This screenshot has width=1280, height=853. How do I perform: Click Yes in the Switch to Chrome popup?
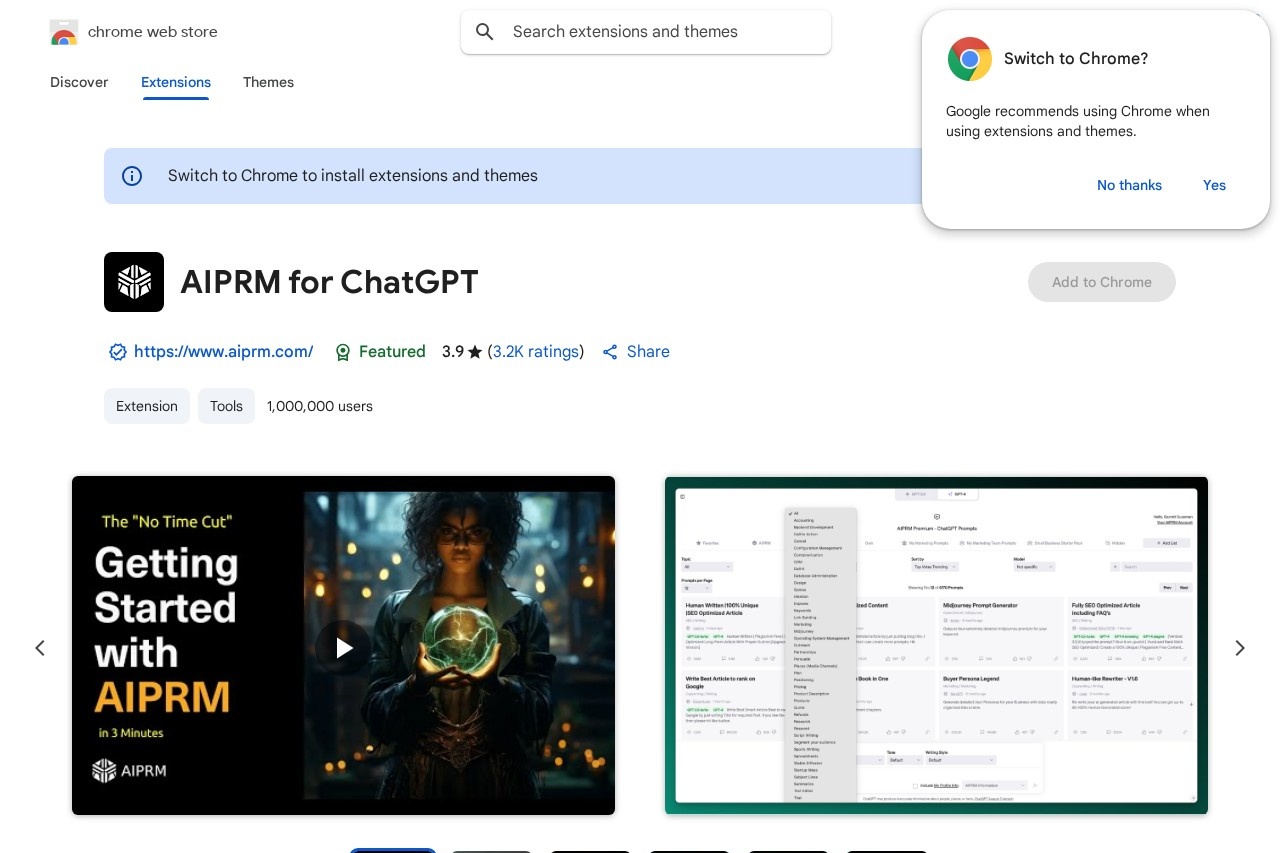(1214, 185)
